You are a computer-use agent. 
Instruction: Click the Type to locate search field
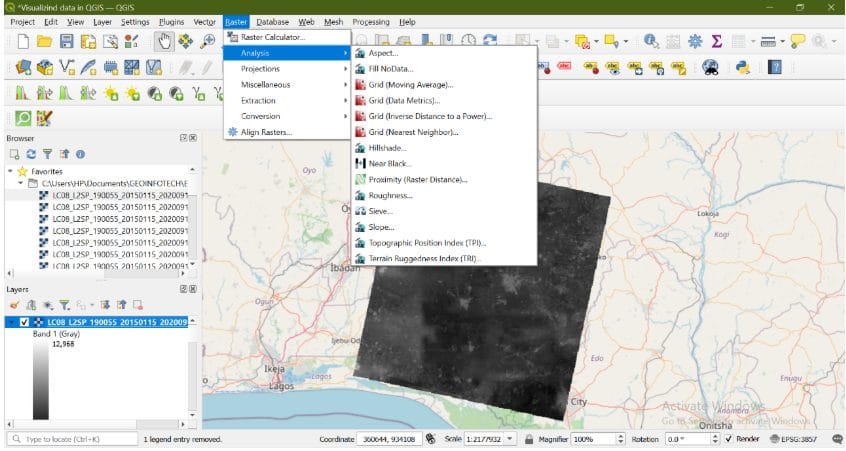coord(72,439)
